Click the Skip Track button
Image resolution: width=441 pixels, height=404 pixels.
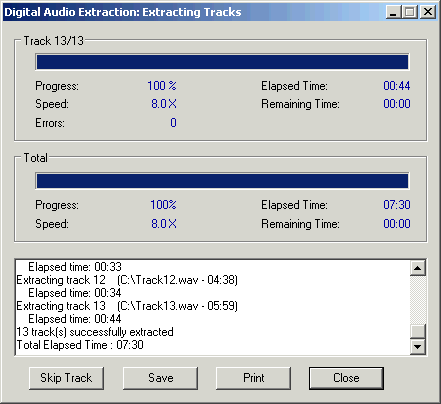(66, 378)
